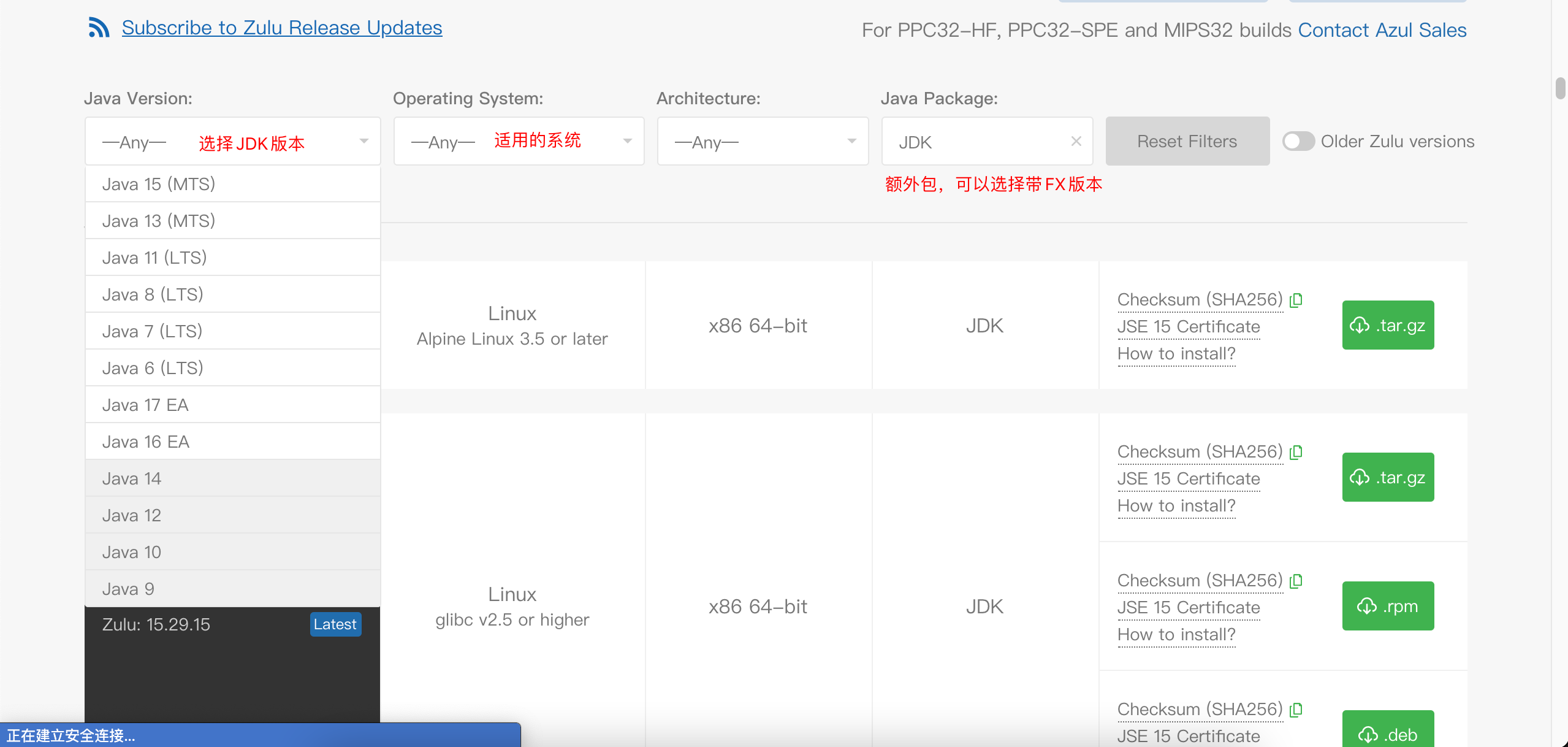Download Alpine Linux .tar.gz package

1388,325
